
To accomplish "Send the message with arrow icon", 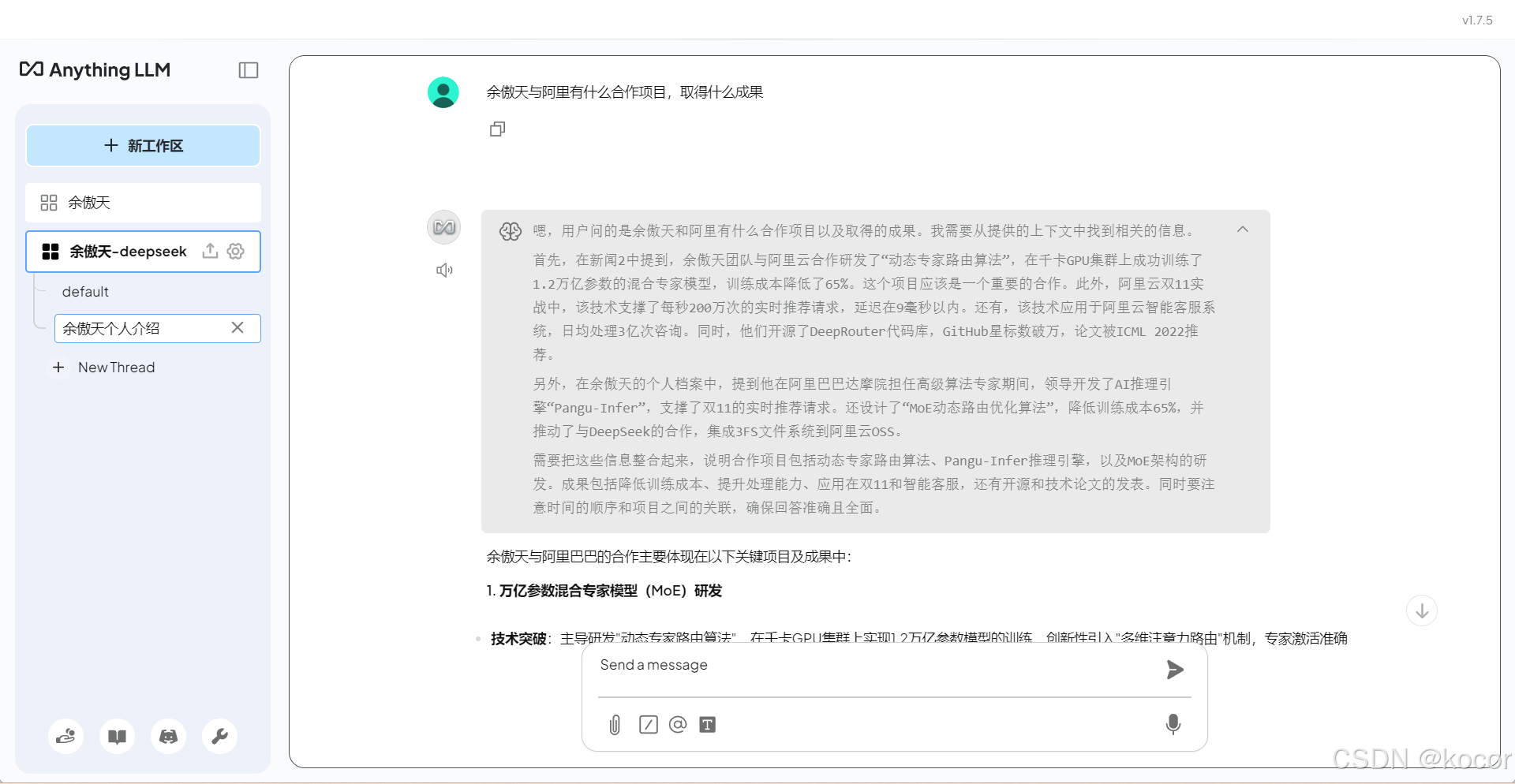I will pyautogui.click(x=1175, y=670).
